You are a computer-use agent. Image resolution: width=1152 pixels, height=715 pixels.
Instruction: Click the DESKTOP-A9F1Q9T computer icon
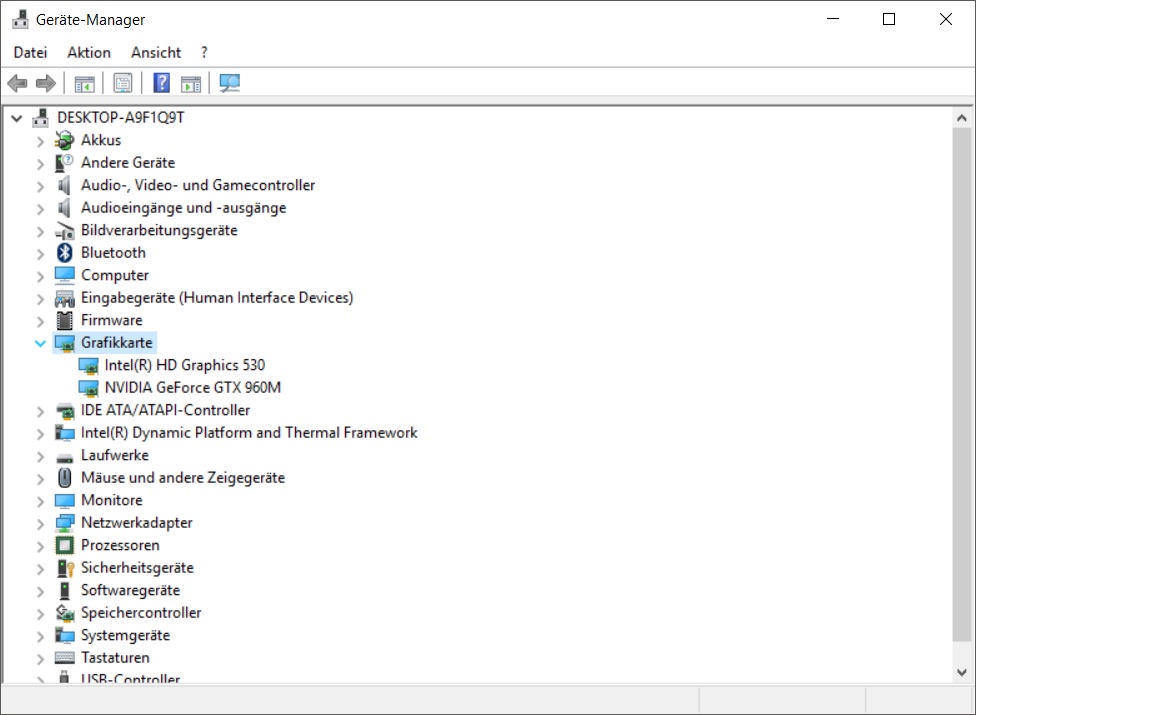(x=40, y=118)
